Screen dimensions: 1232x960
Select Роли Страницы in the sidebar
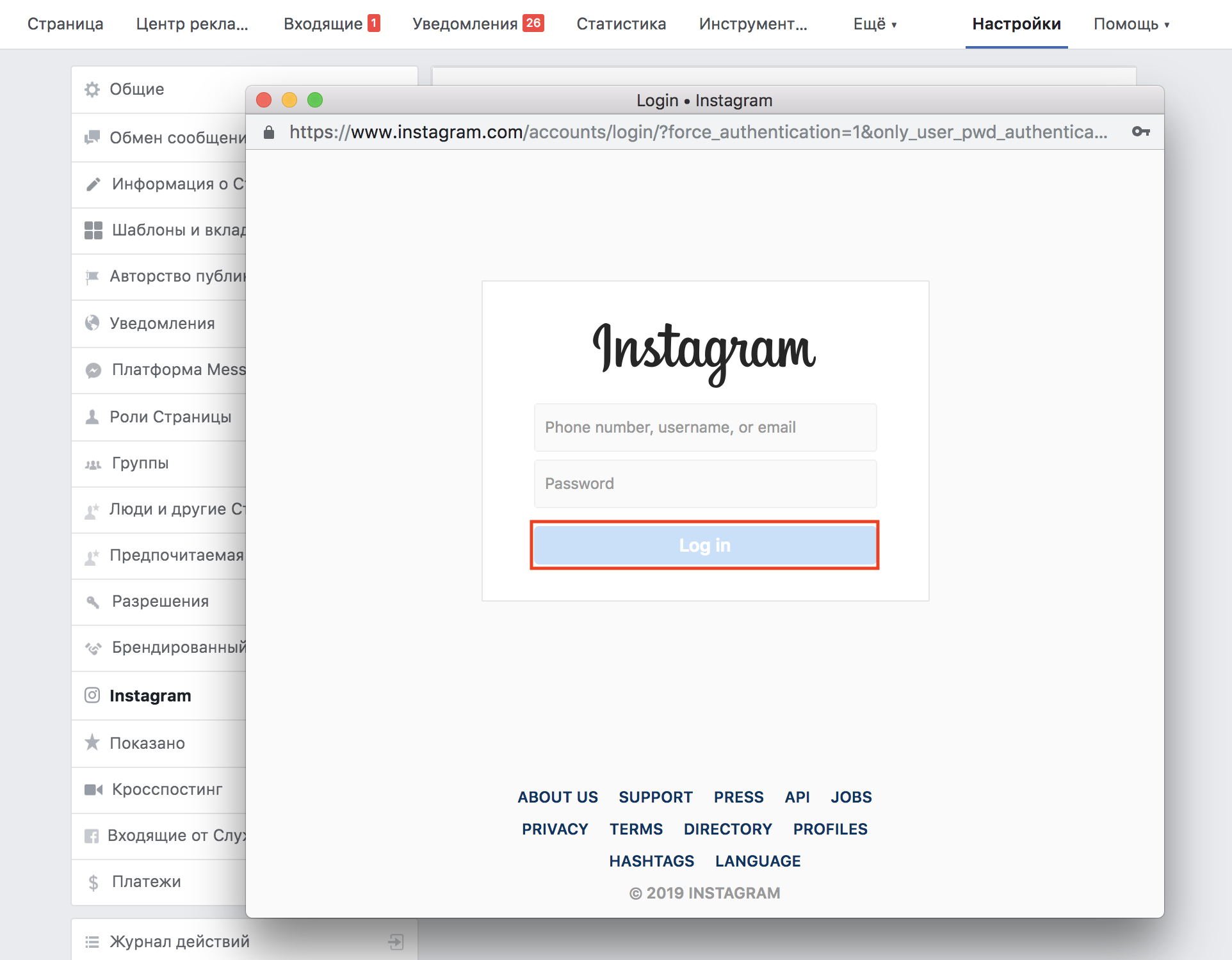170,417
